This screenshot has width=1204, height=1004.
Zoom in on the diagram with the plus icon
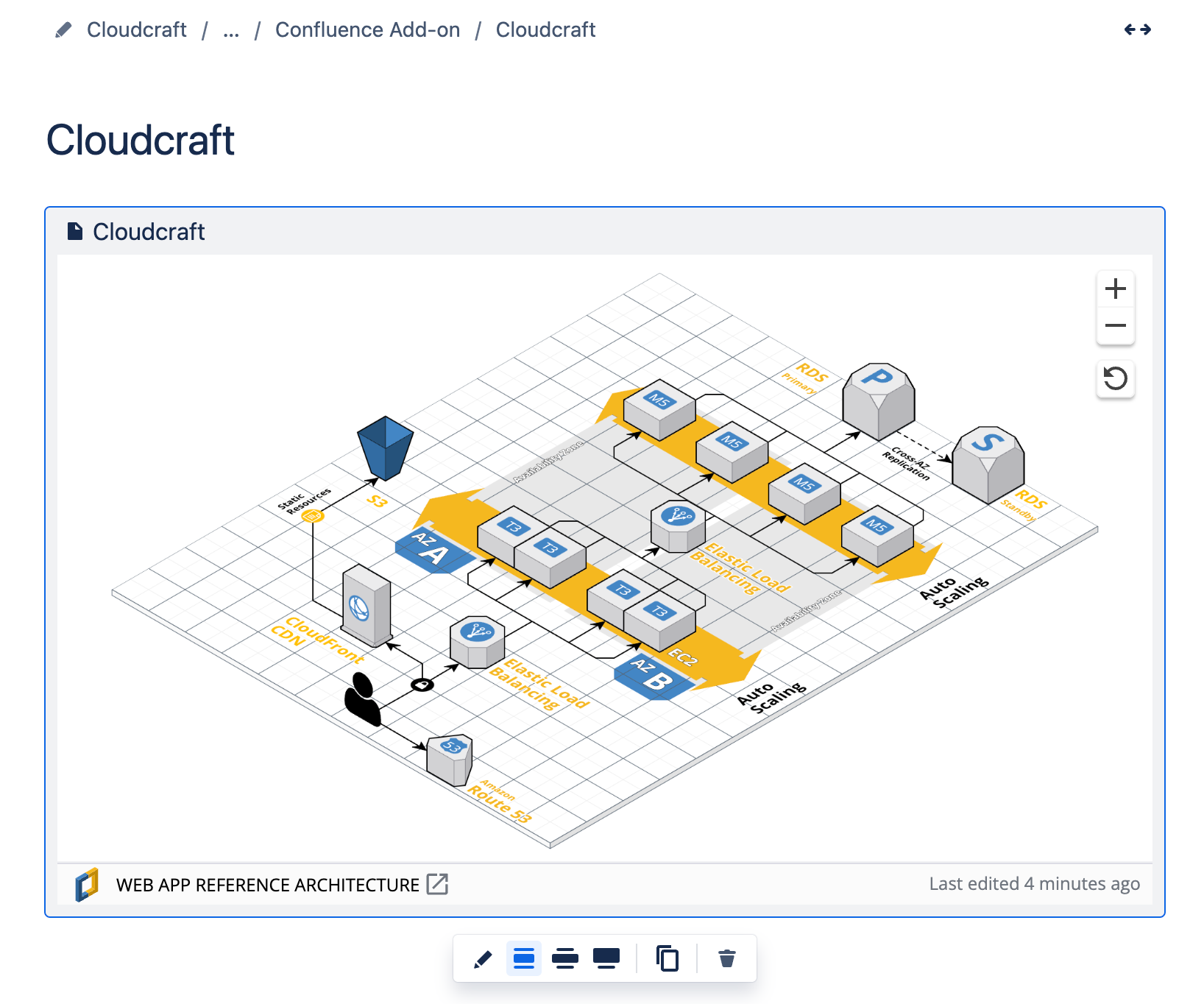tap(1116, 289)
